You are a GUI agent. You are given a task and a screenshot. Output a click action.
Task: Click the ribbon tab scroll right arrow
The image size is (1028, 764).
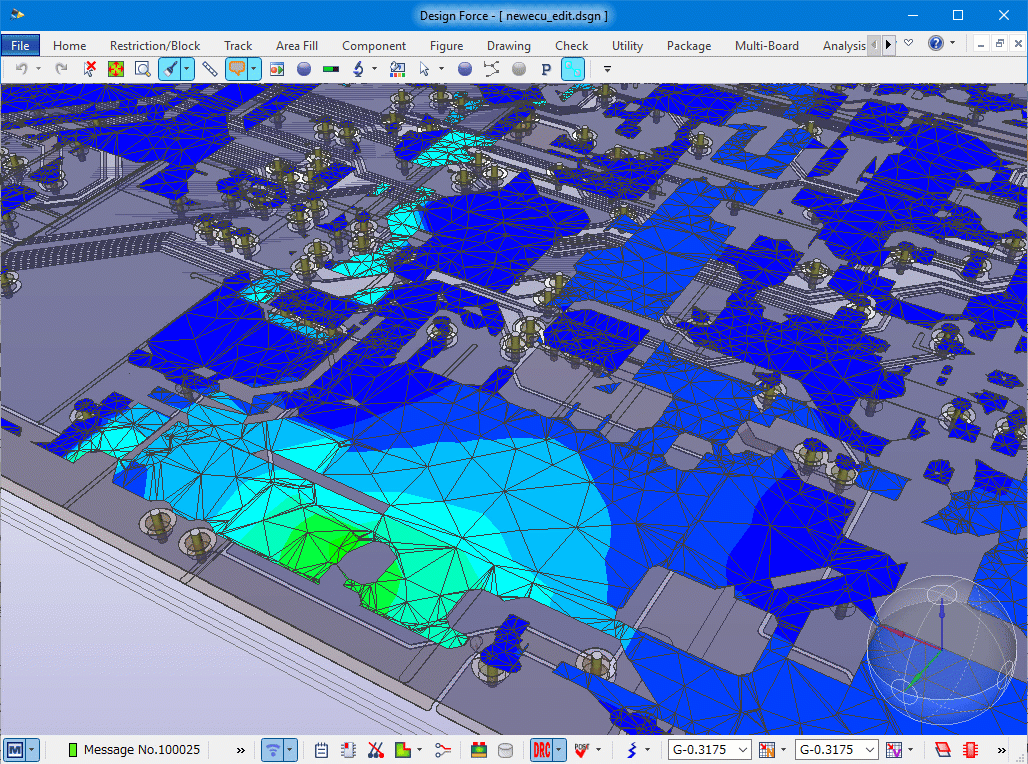point(888,45)
